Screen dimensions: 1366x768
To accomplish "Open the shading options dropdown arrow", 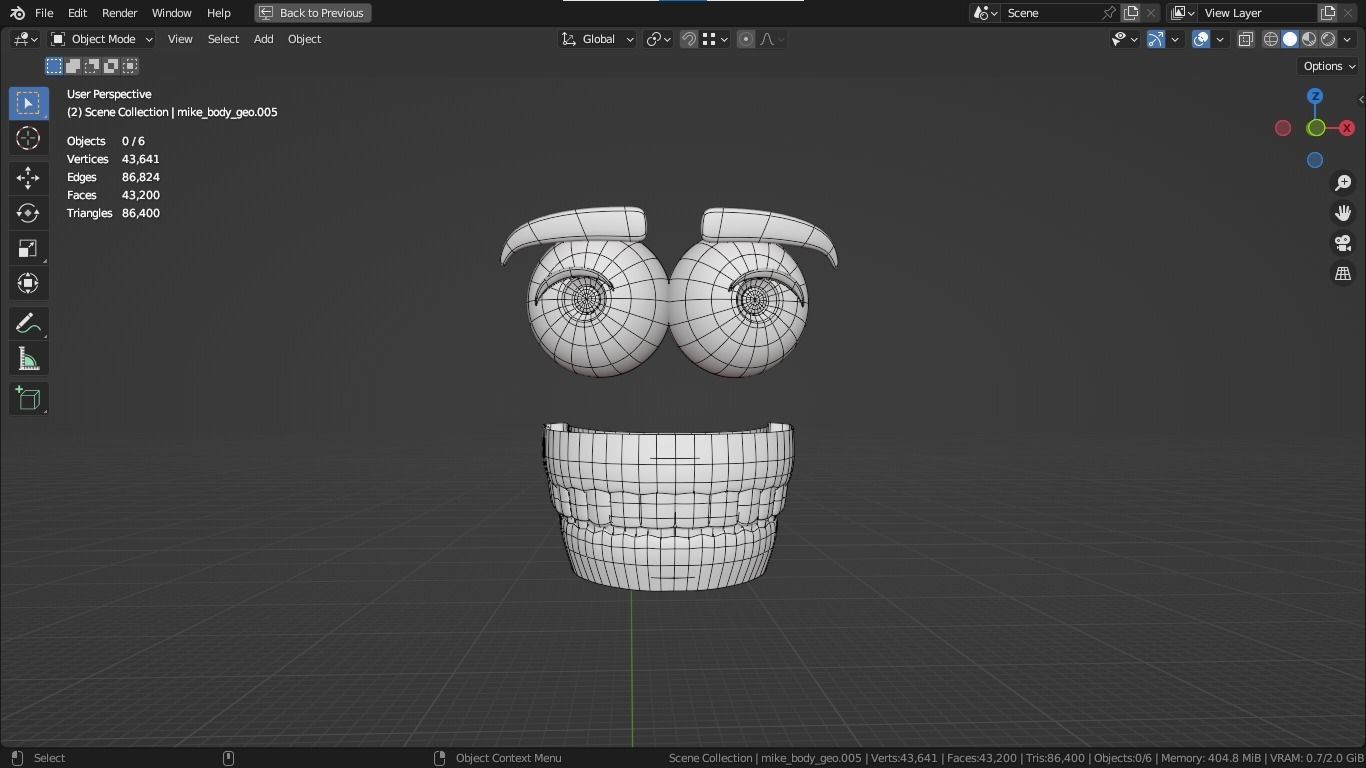I will tap(1346, 39).
